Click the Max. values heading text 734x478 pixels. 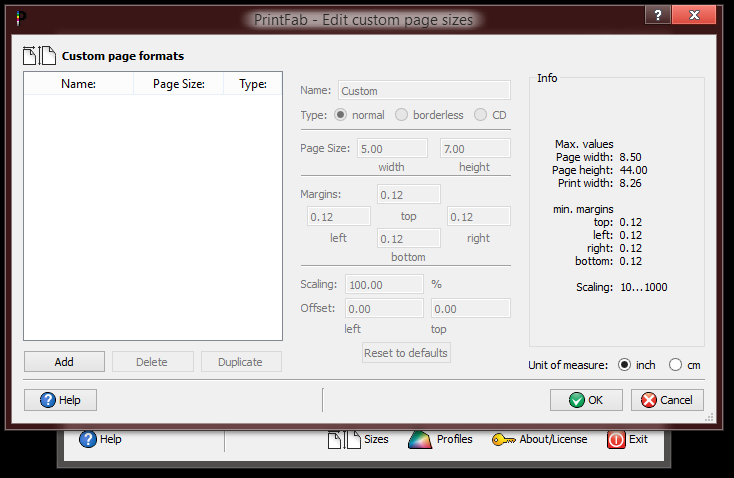pyautogui.click(x=584, y=144)
